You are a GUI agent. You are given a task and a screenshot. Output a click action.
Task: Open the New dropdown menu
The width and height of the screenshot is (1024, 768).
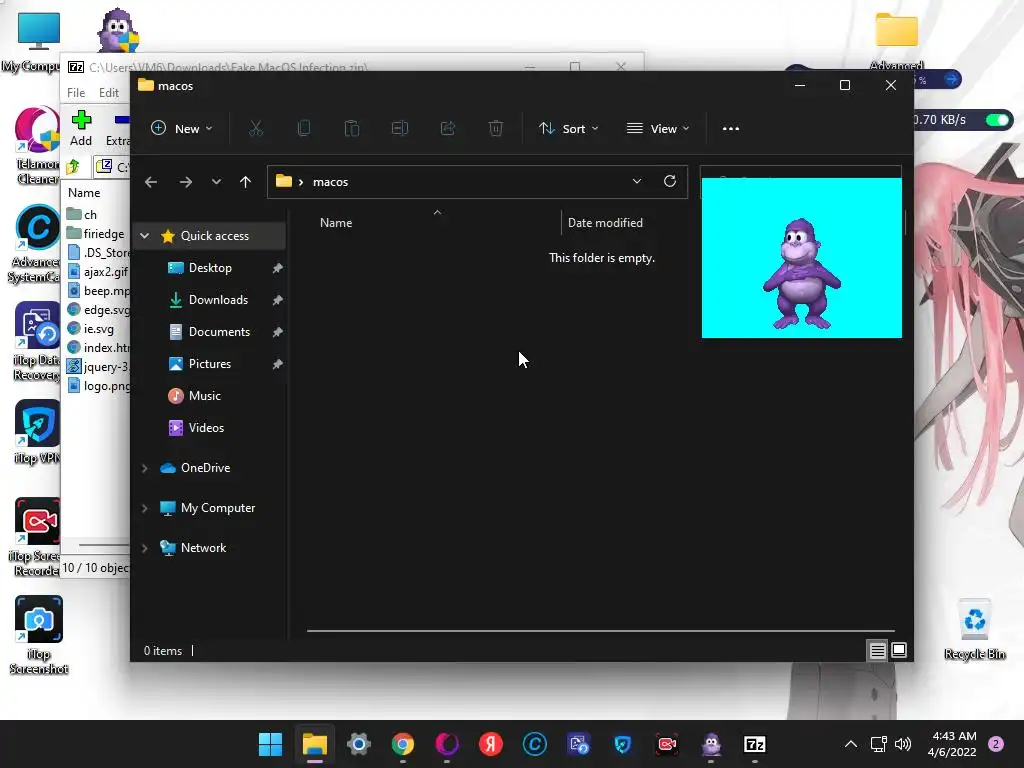click(182, 129)
